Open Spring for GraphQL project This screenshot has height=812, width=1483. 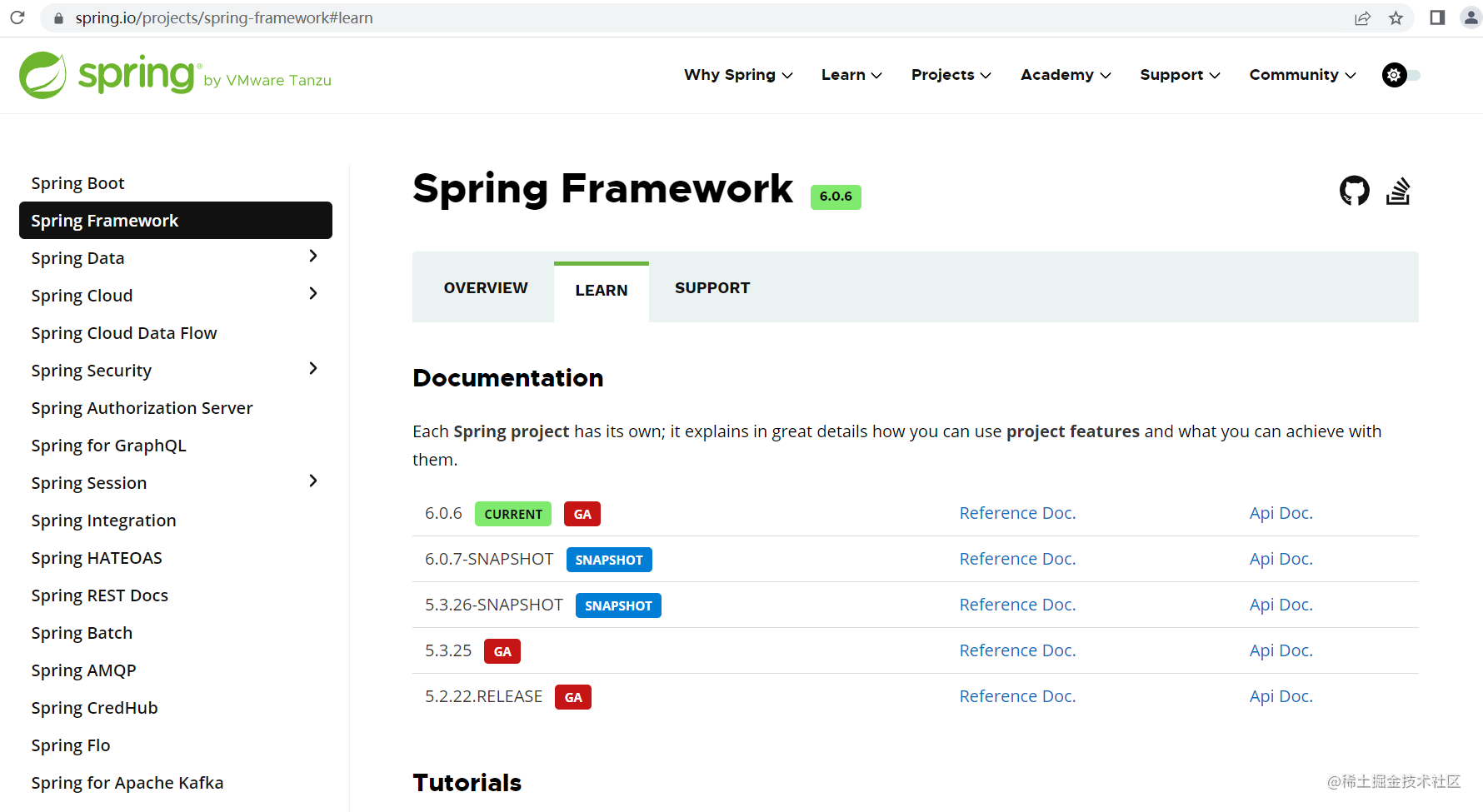click(x=108, y=446)
